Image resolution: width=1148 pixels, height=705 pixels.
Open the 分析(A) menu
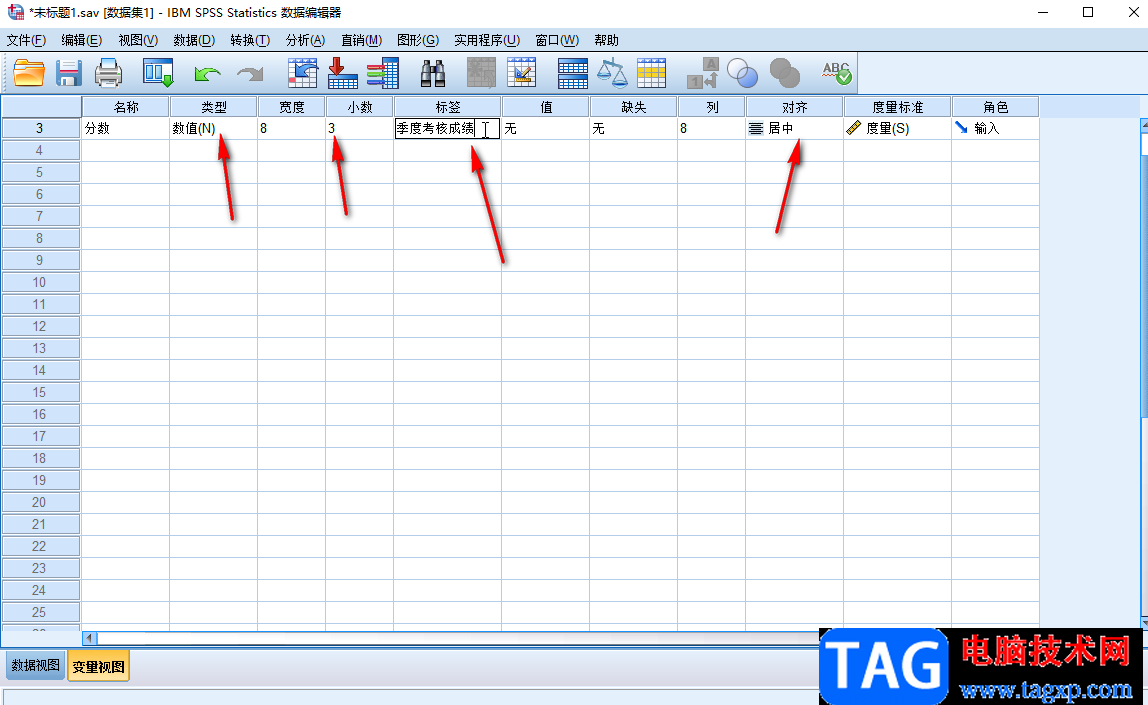click(305, 40)
